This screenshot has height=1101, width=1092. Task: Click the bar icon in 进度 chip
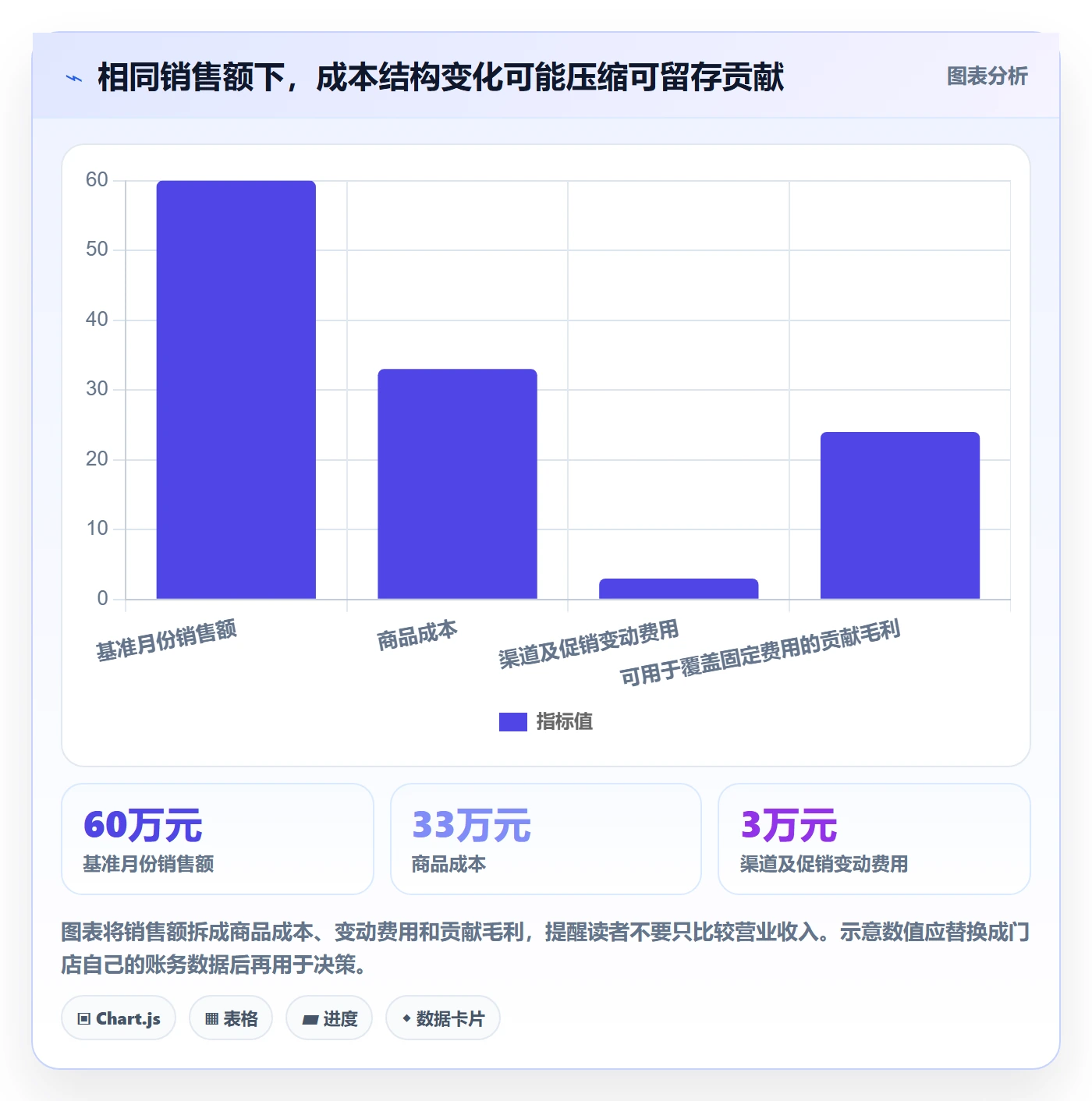[x=310, y=1020]
